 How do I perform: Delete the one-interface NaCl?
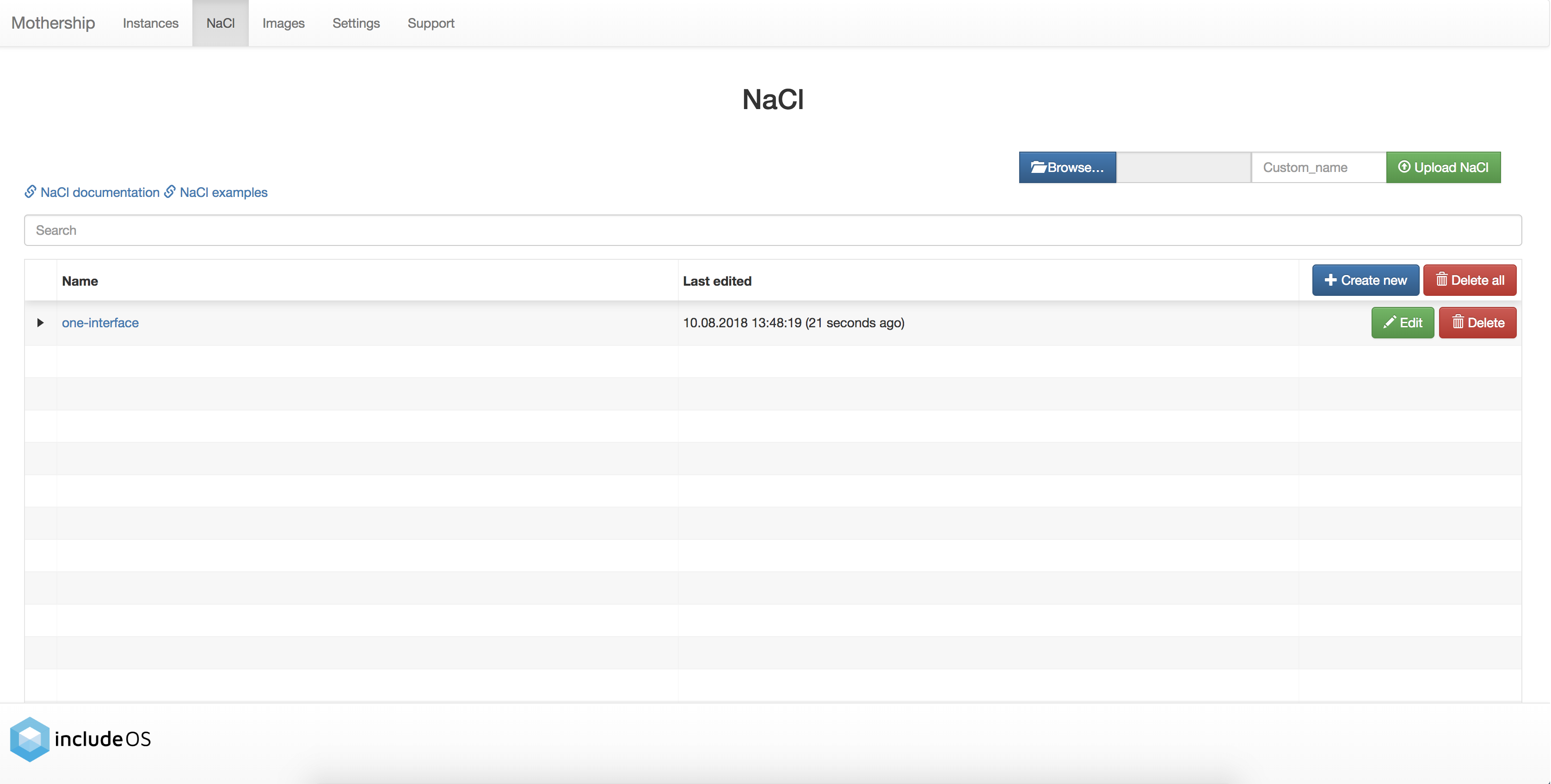(1477, 323)
